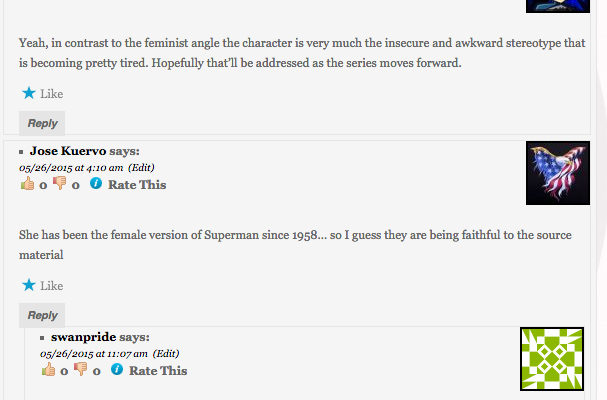Screen dimensions: 607x400
Task: Click the info icon beside swanpride's Rate This
Action: pyautogui.click(x=117, y=370)
